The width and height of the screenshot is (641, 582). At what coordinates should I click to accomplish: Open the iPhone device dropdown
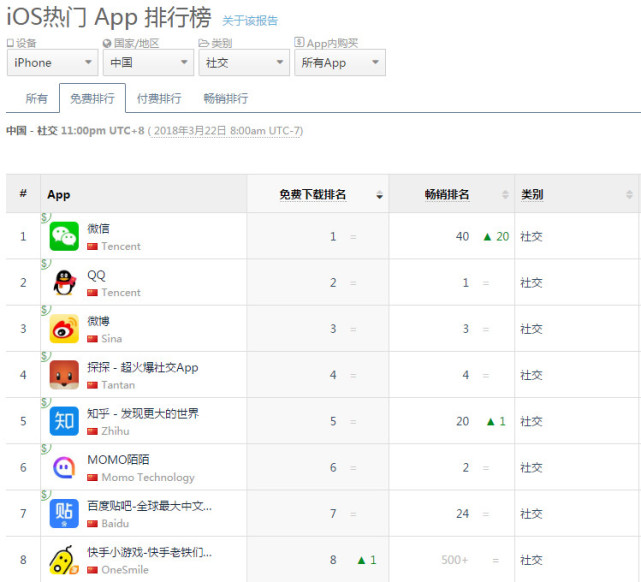point(52,63)
